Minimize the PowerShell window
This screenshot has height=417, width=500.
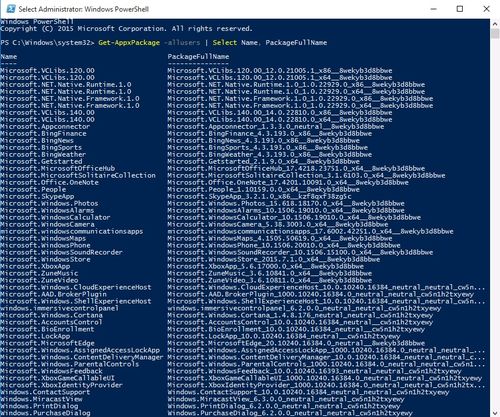point(433,9)
